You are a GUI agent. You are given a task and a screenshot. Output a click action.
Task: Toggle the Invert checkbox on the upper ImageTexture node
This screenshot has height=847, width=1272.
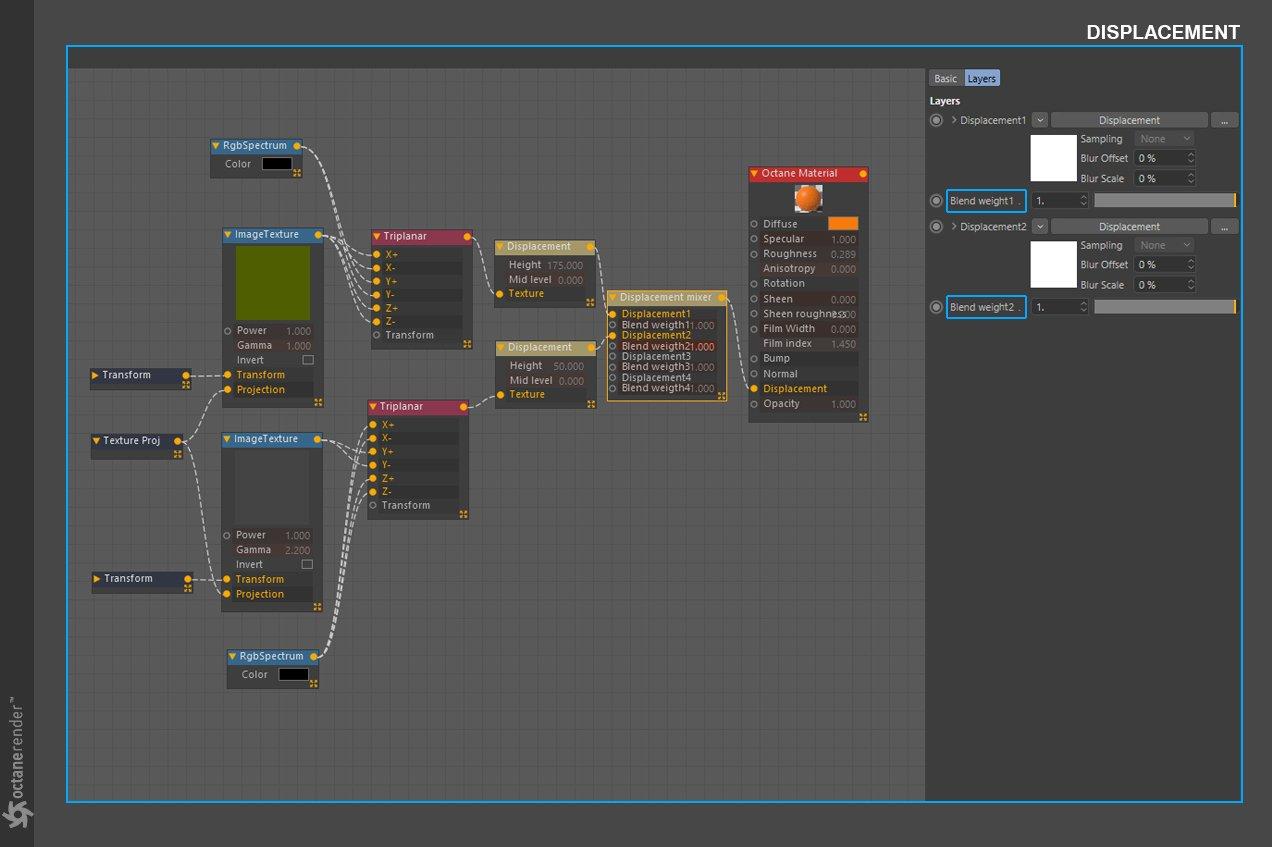307,360
